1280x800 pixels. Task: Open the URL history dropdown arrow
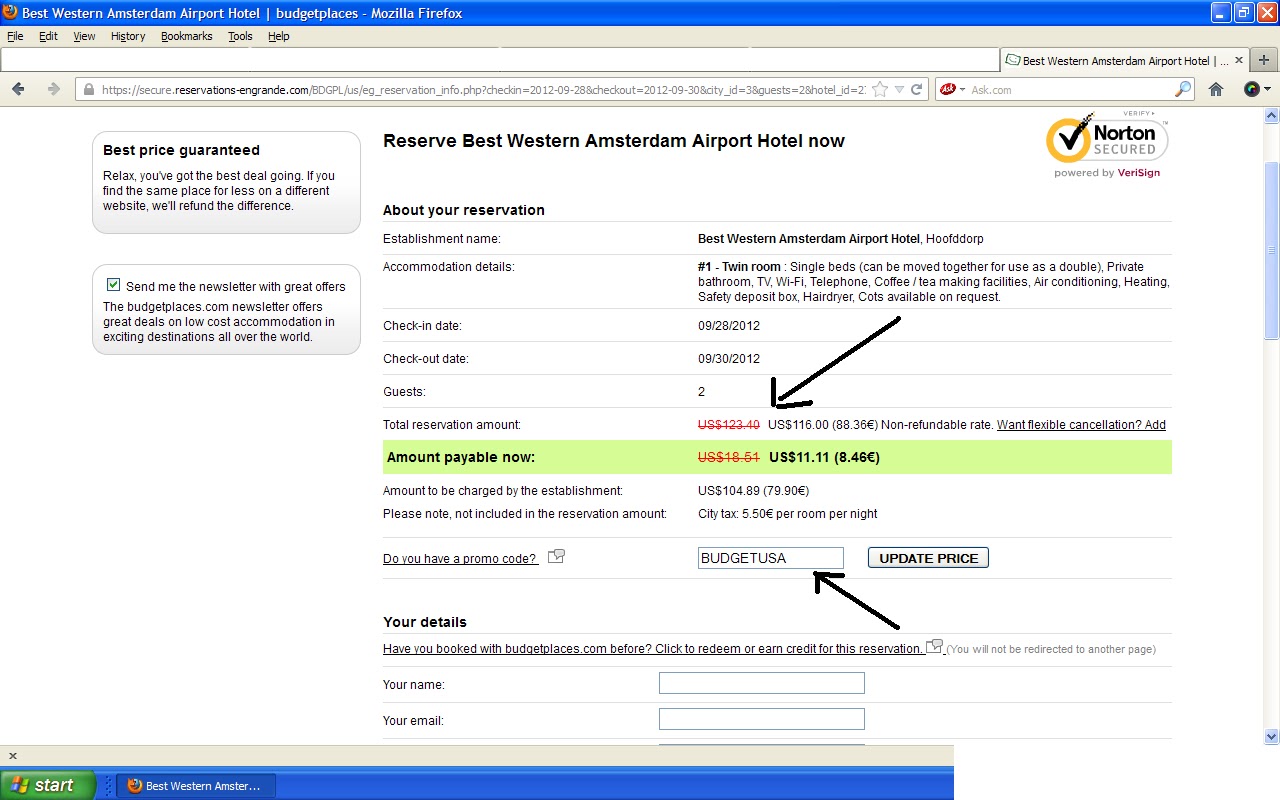tap(899, 89)
